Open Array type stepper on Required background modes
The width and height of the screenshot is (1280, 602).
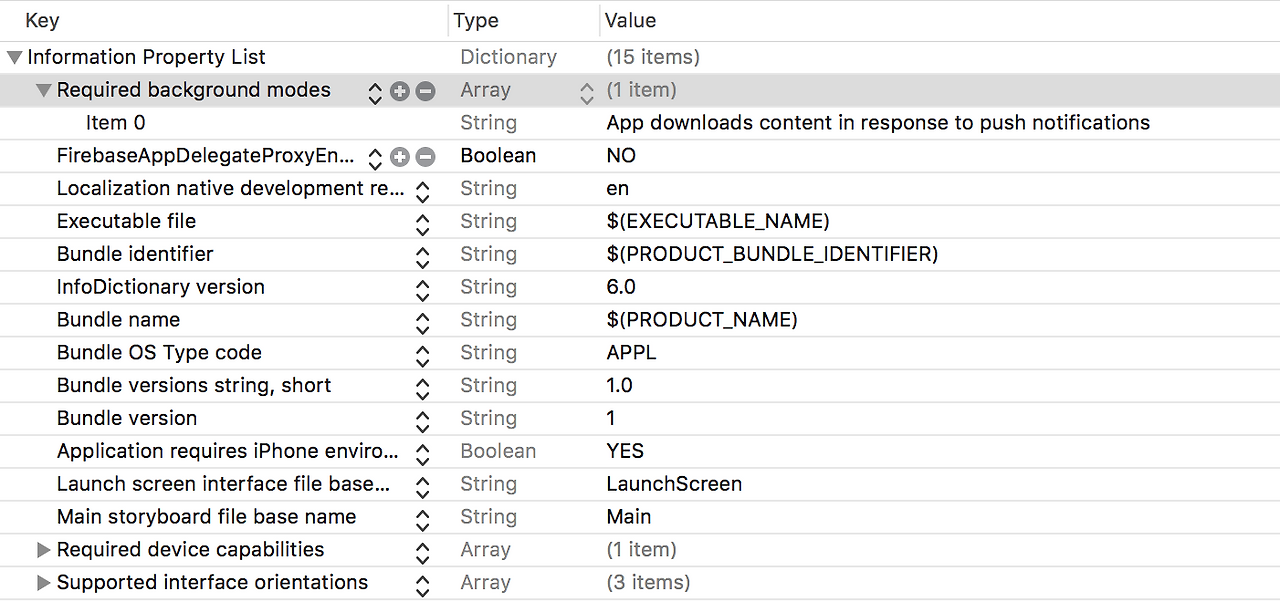[587, 92]
